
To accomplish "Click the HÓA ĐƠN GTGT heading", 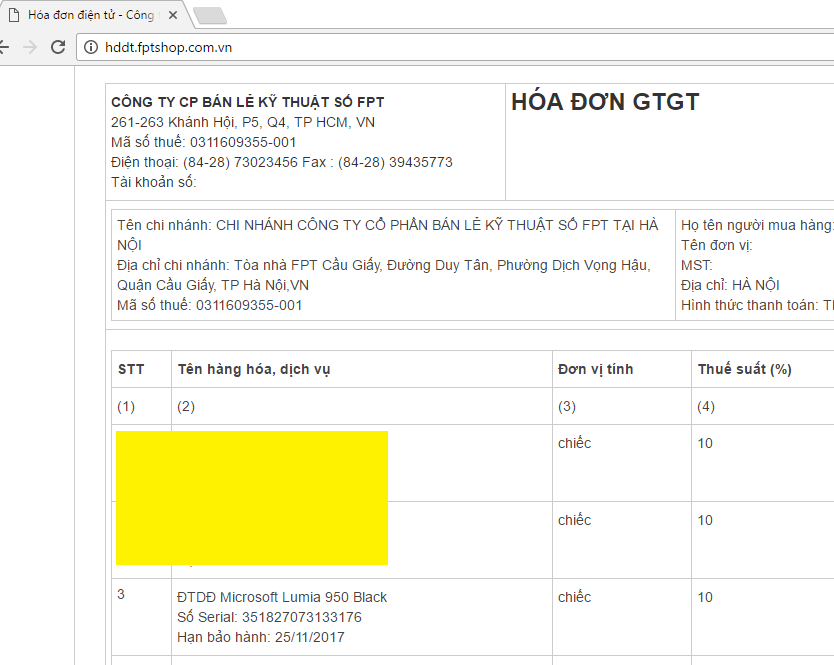I will click(605, 102).
